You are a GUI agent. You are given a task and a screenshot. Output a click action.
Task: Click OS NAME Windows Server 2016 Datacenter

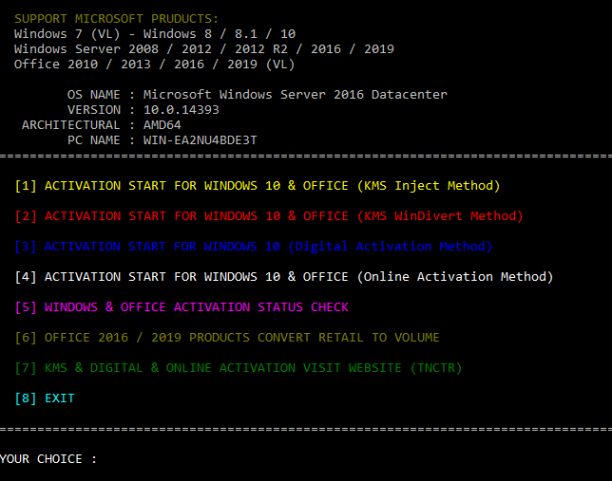click(x=257, y=94)
